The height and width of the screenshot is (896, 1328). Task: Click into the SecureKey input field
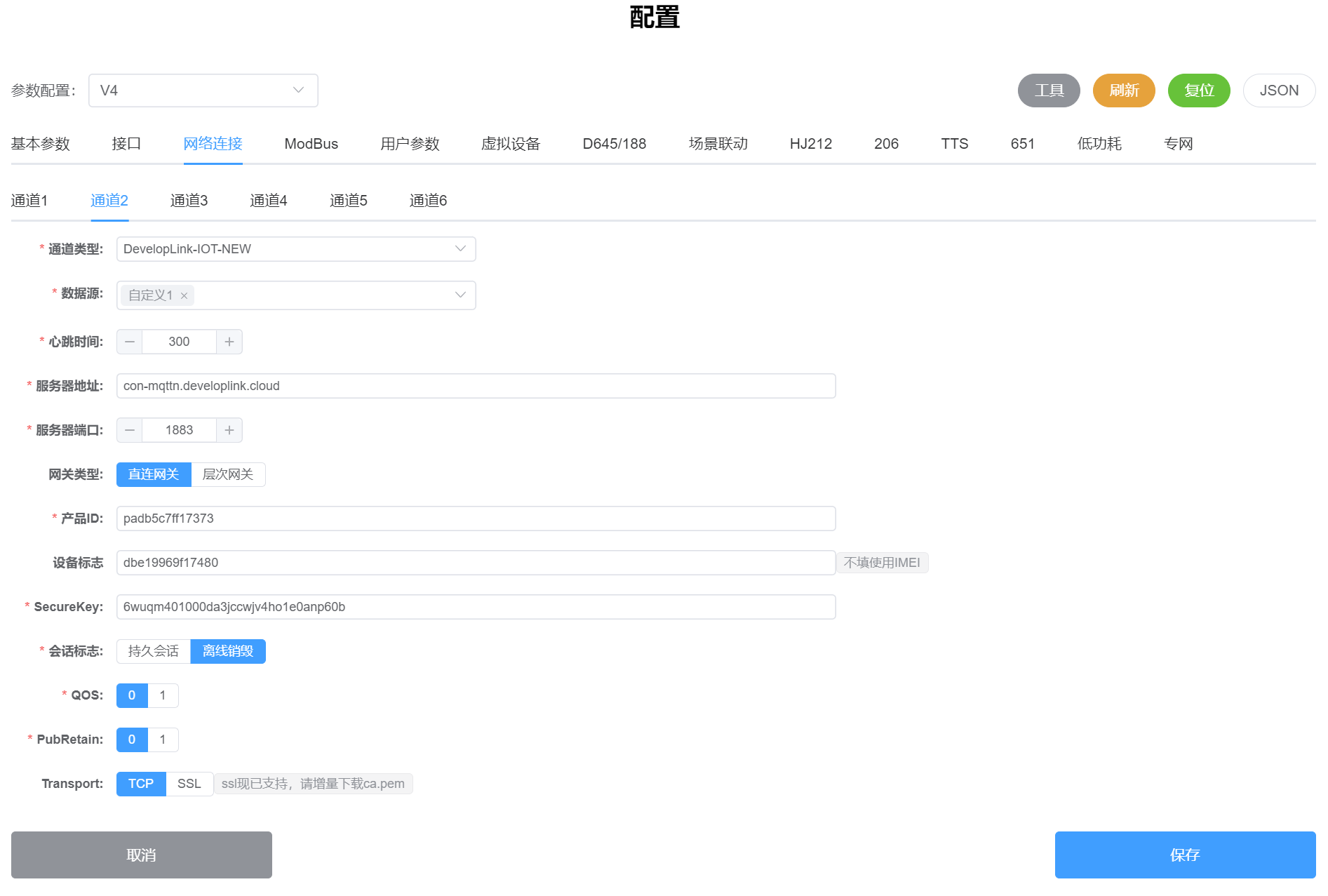tap(476, 607)
